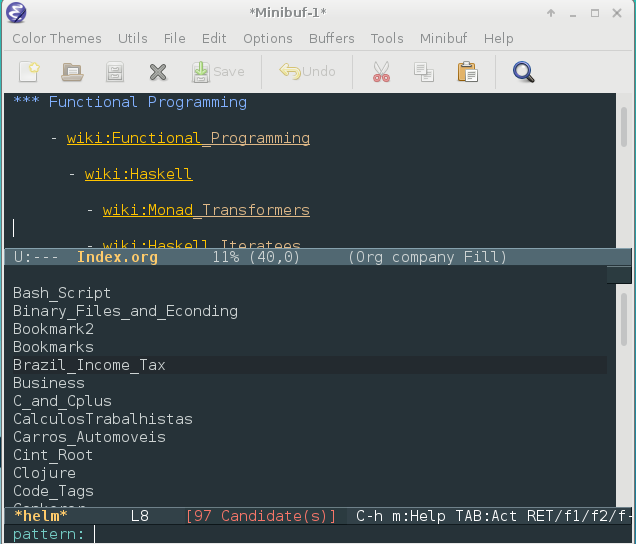Screen dimensions: 636x544
Task: Select Bash_Script candidate
Action: pos(62,293)
